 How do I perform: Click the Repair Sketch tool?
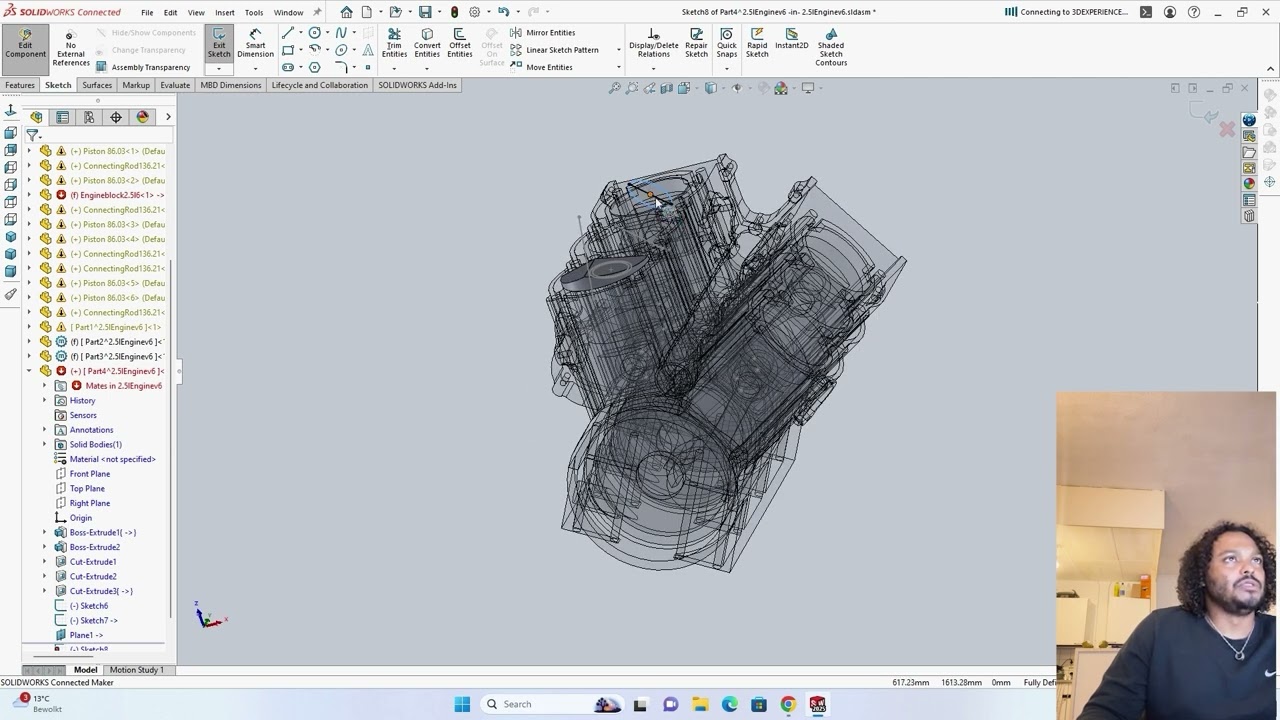click(696, 43)
